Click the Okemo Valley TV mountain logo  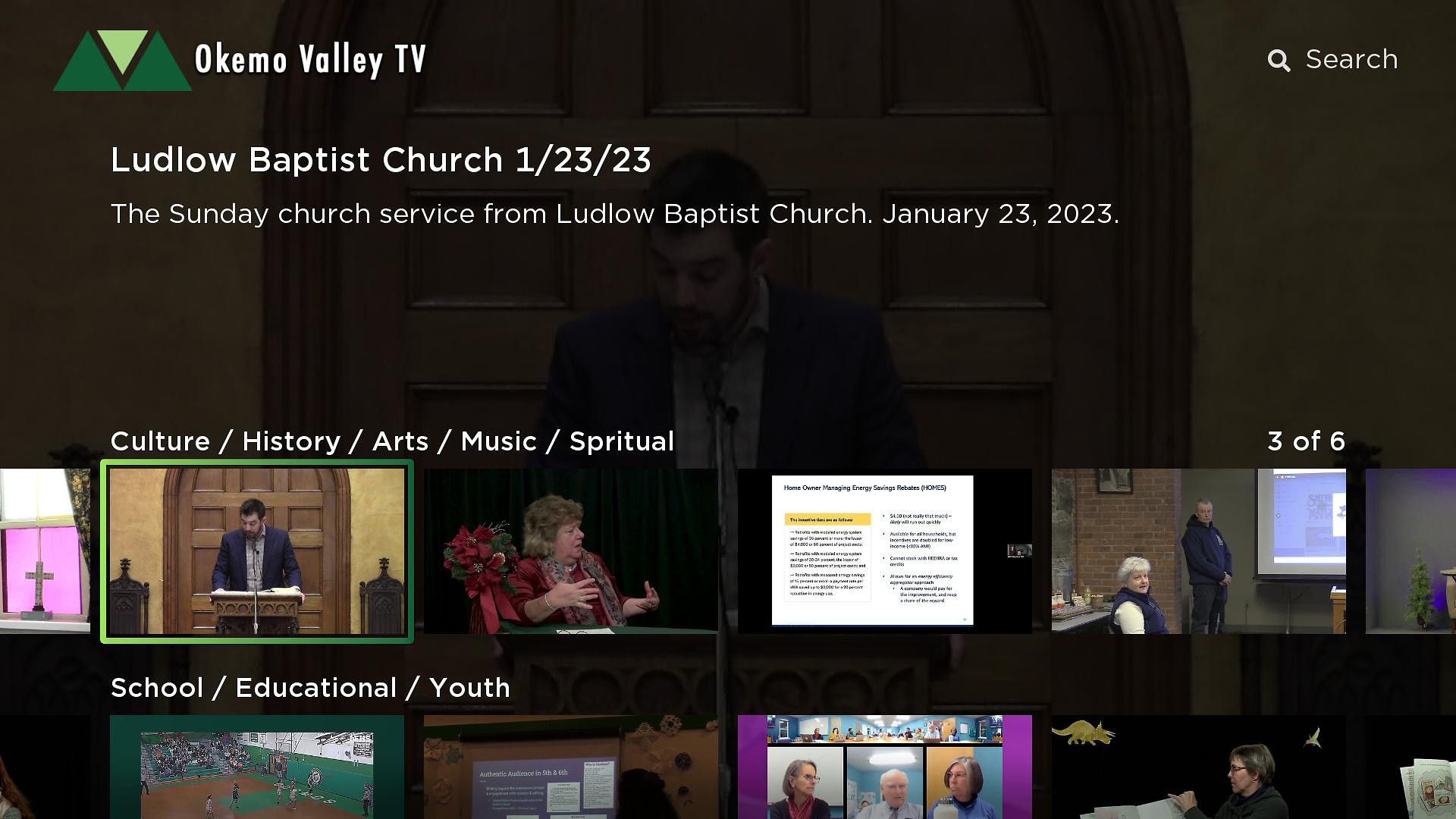(x=122, y=61)
